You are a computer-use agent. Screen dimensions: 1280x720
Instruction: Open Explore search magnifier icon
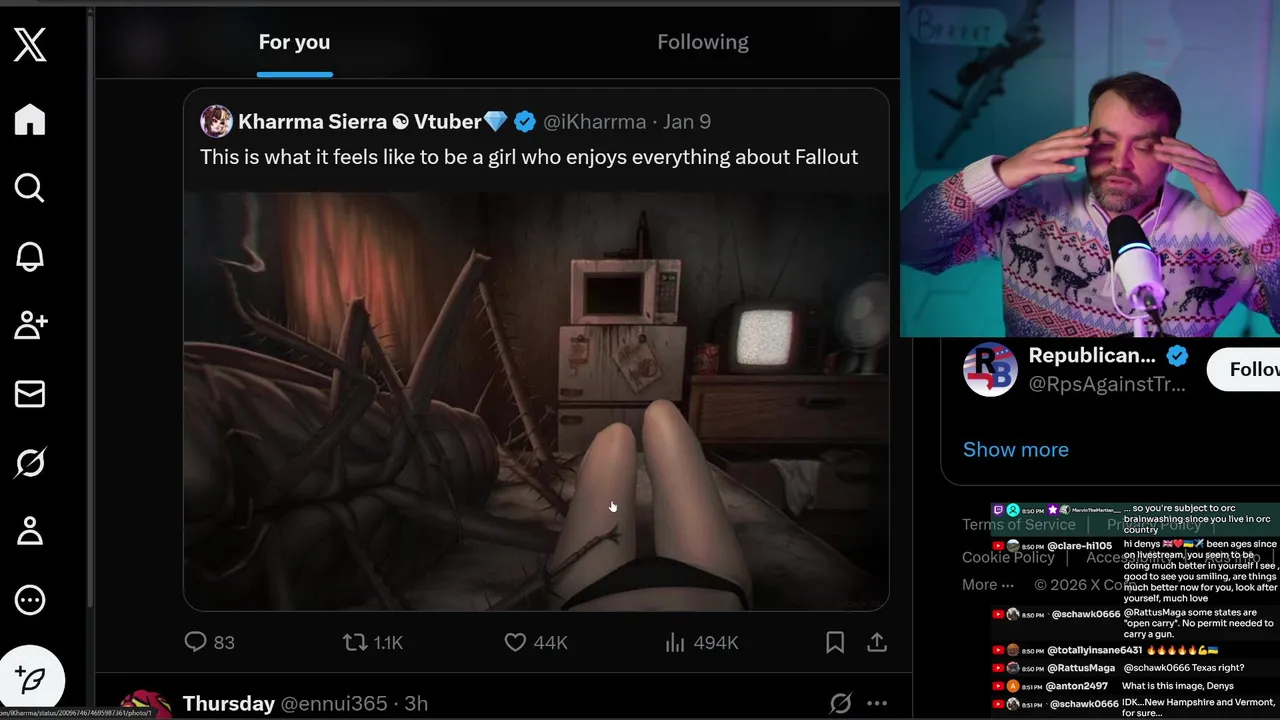point(30,188)
